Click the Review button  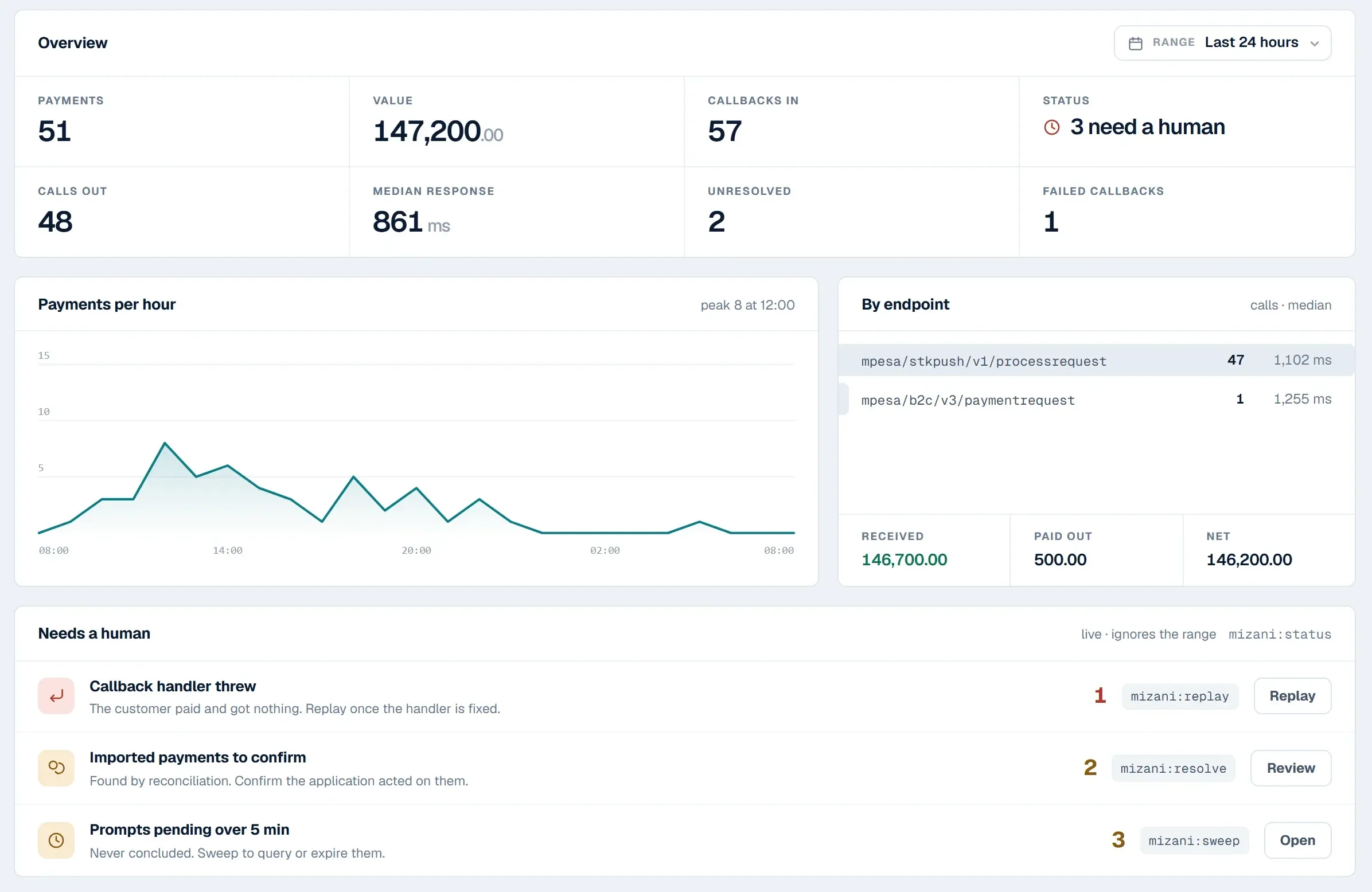coord(1291,768)
